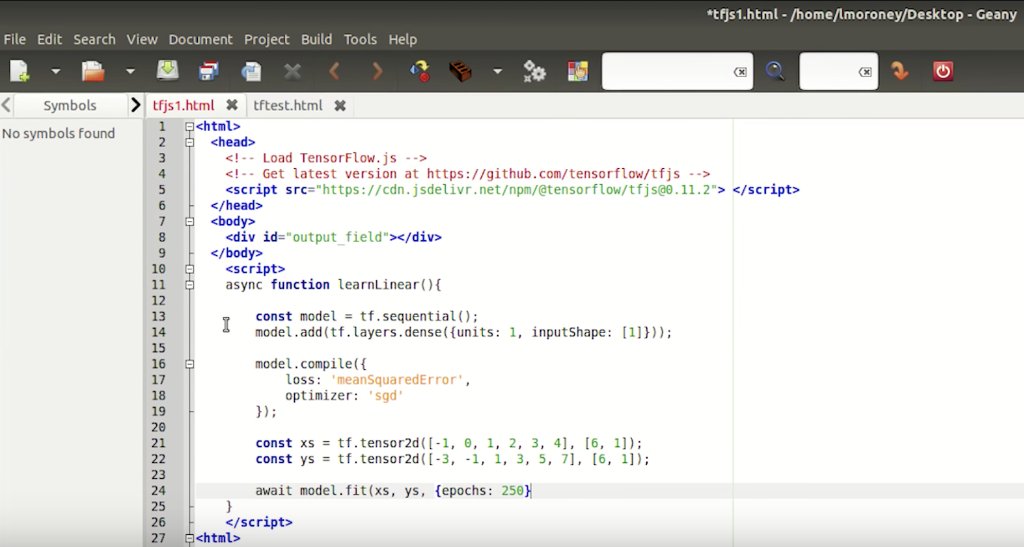Click the sidebar tabs left scroll arrow
This screenshot has height=547, width=1024.
pyautogui.click(x=6, y=104)
